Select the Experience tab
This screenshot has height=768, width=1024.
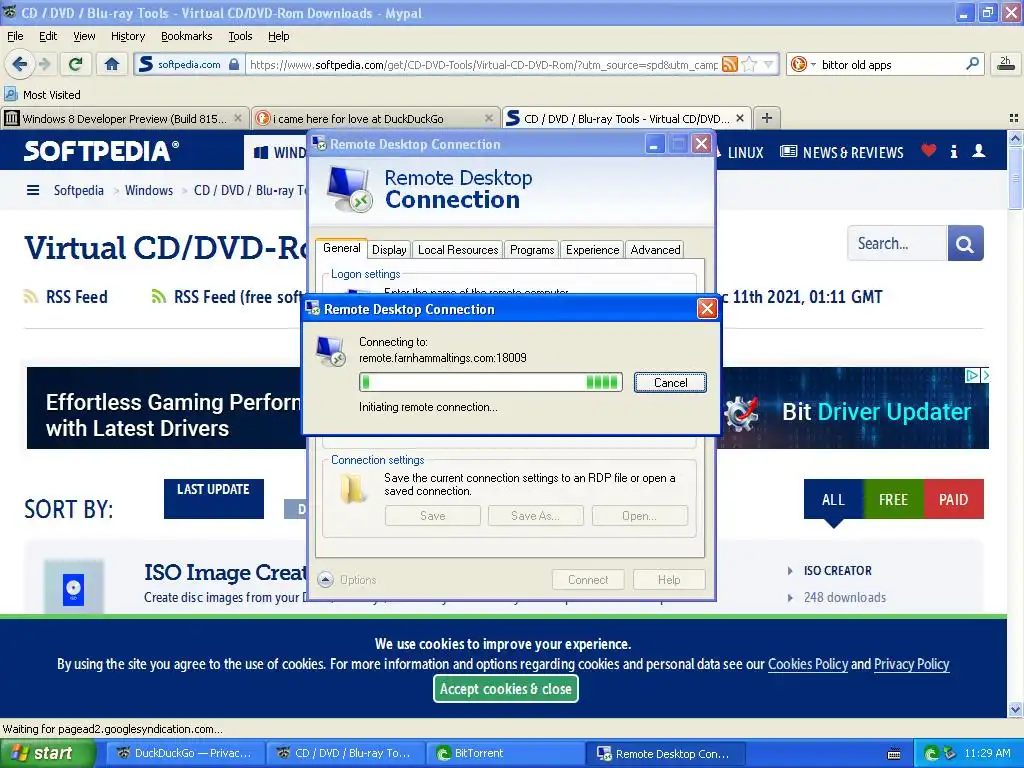(592, 249)
